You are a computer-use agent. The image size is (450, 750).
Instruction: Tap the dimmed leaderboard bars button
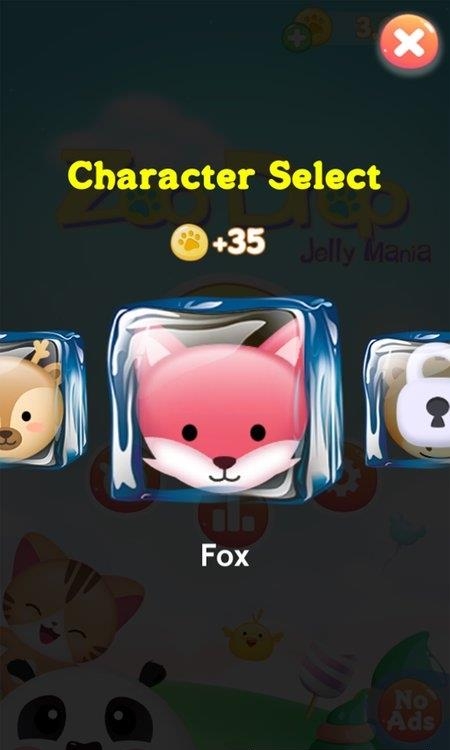click(x=233, y=521)
